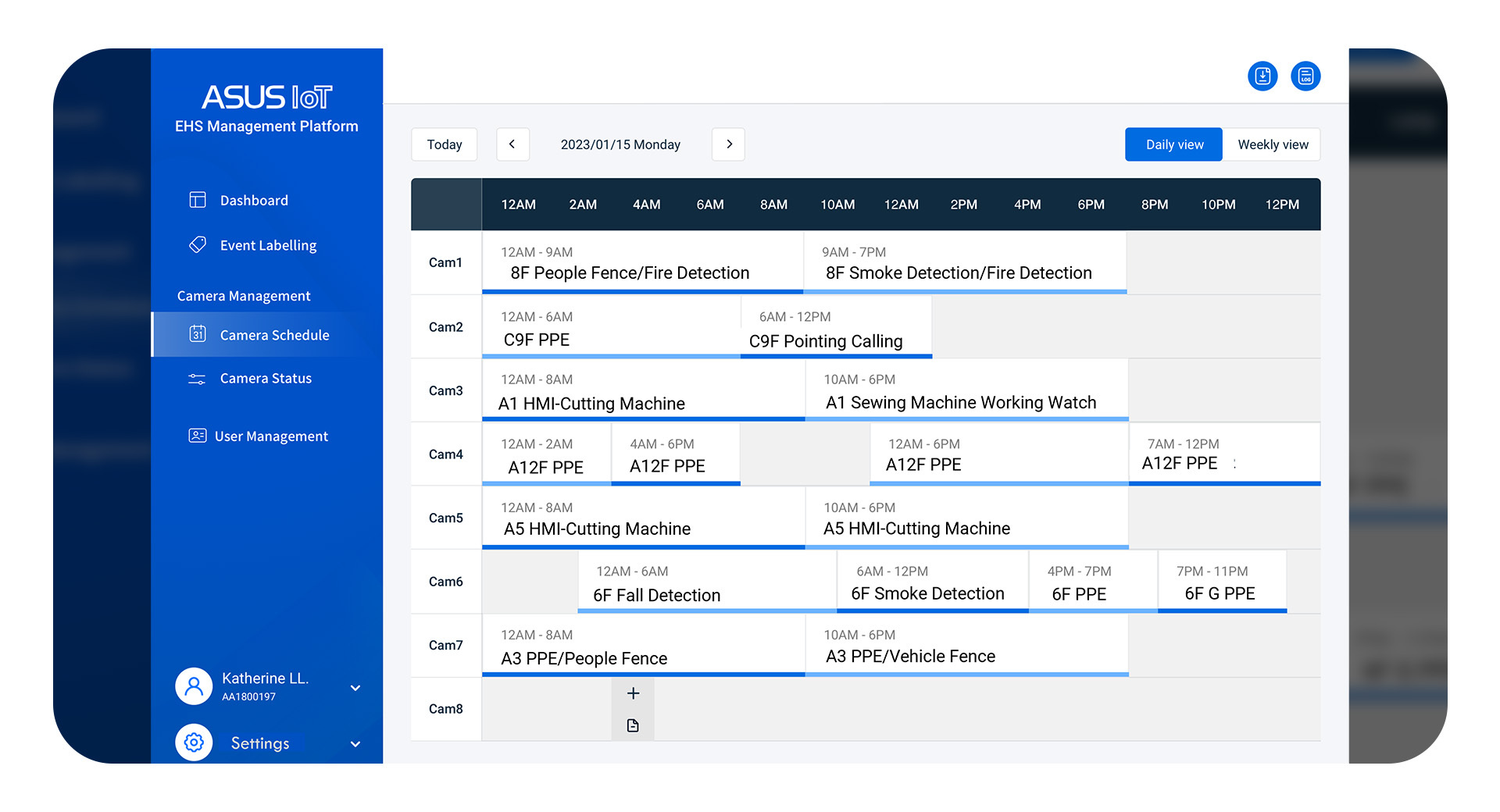Open 8F Smoke Detection/Fire Detection schedule block
The image size is (1500, 812).
coord(964,263)
